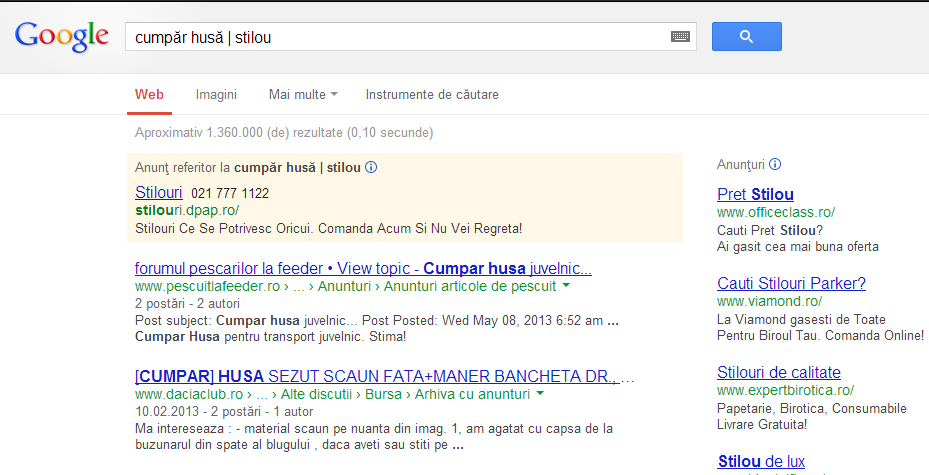The width and height of the screenshot is (929, 475).
Task: Open the on-screen keyboard icon
Action: pos(681,37)
